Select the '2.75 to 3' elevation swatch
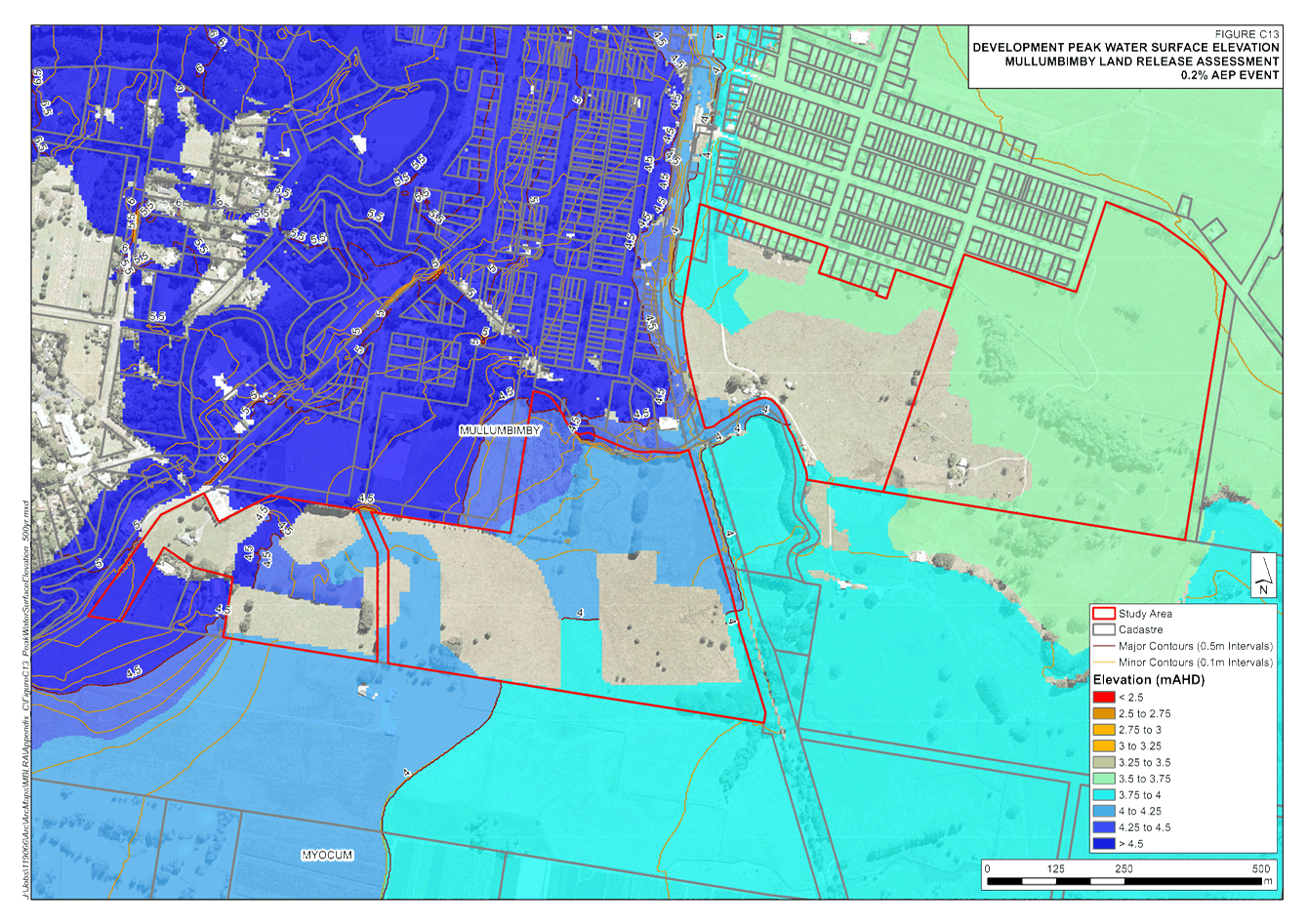This screenshot has height=924, width=1308. click(1103, 730)
